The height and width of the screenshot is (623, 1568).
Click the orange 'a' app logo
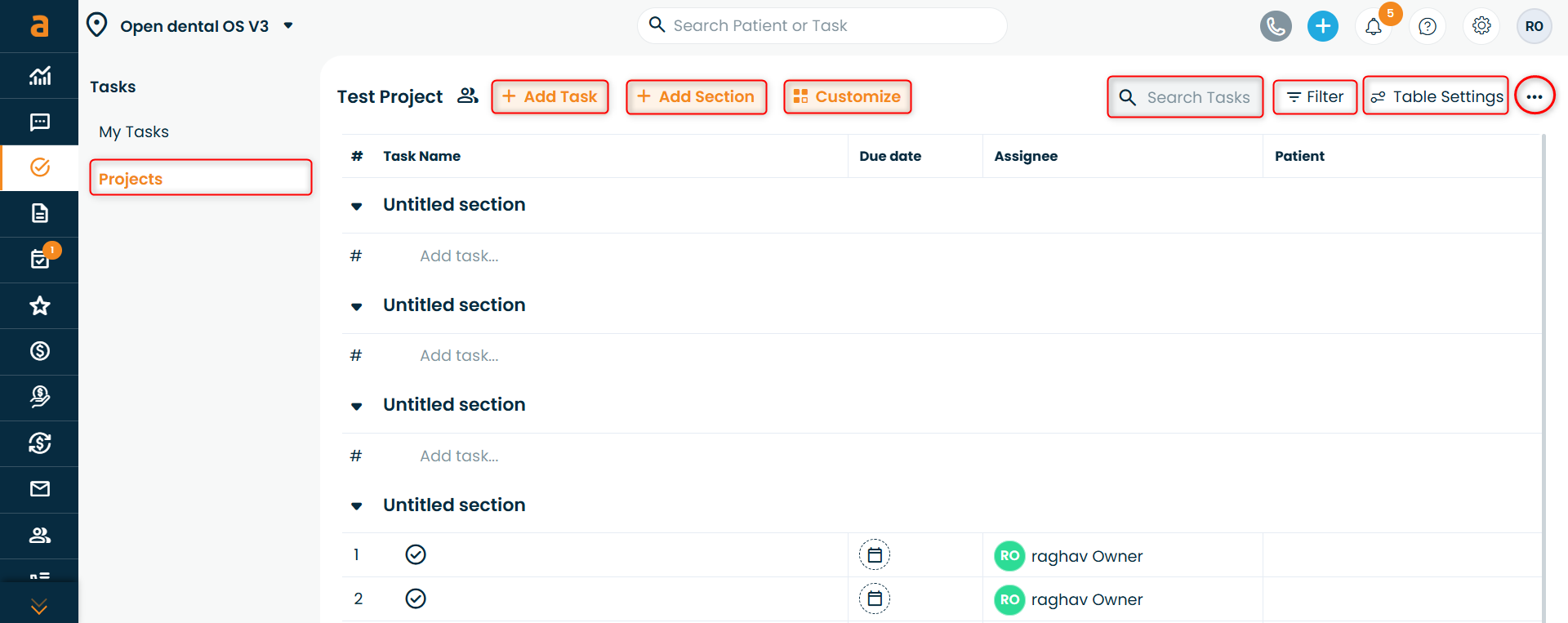click(39, 26)
